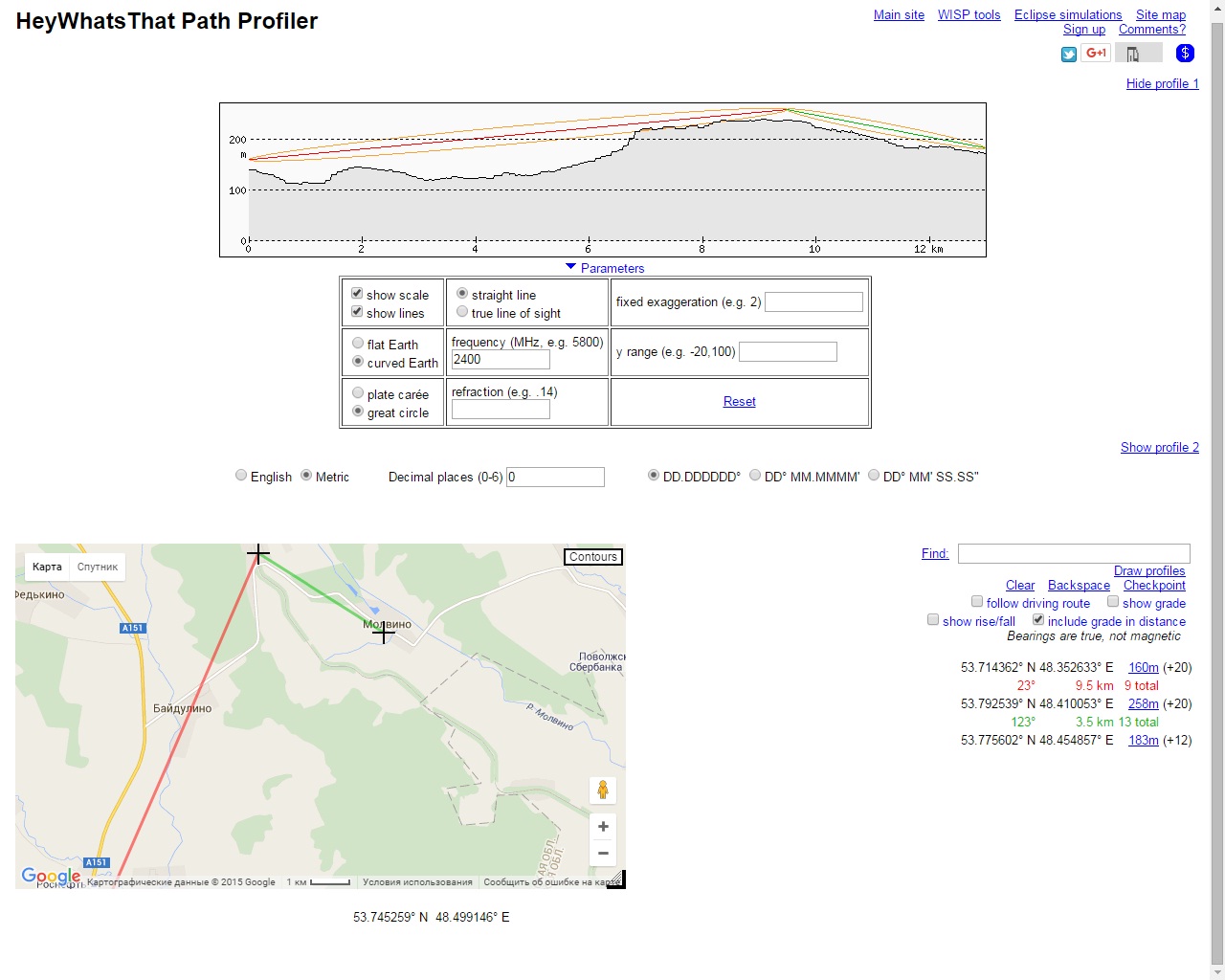
Task: Click the 258m elevation link
Action: [1144, 704]
